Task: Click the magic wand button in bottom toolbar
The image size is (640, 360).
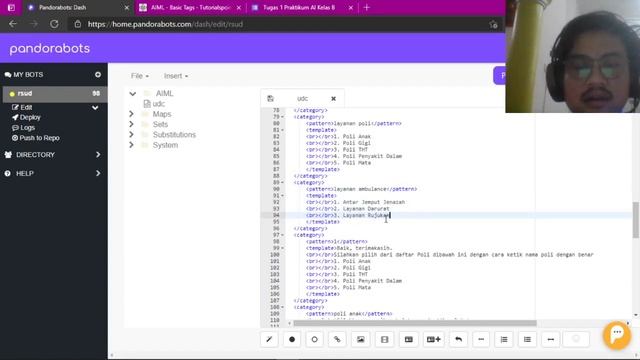Action: (269, 339)
